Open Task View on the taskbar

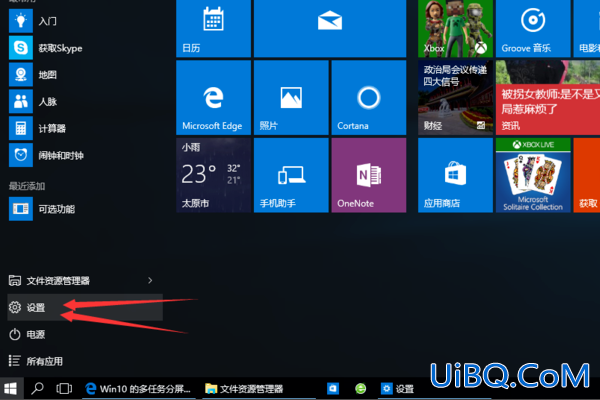[x=64, y=389]
